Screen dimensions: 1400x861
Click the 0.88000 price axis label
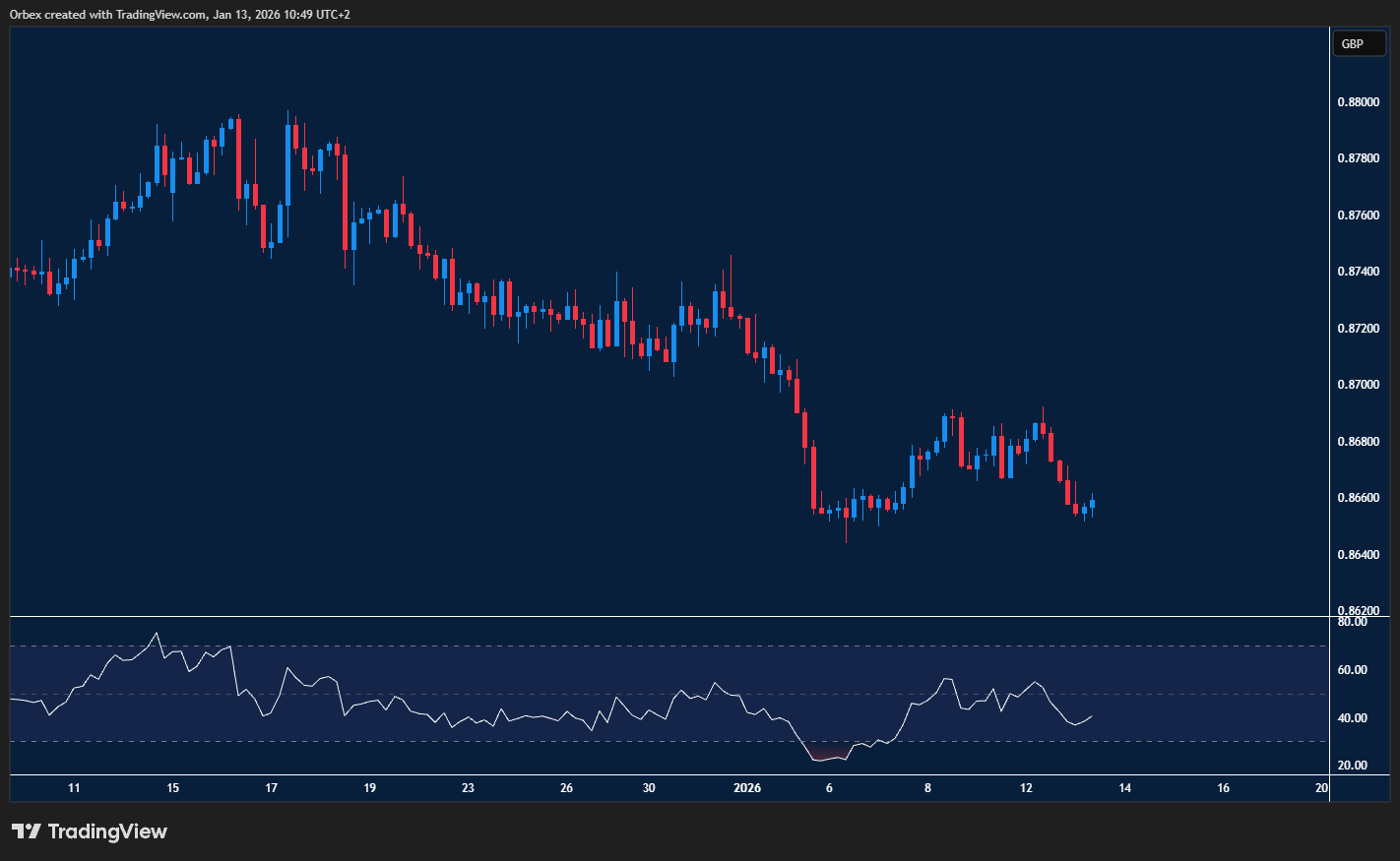[x=1358, y=102]
